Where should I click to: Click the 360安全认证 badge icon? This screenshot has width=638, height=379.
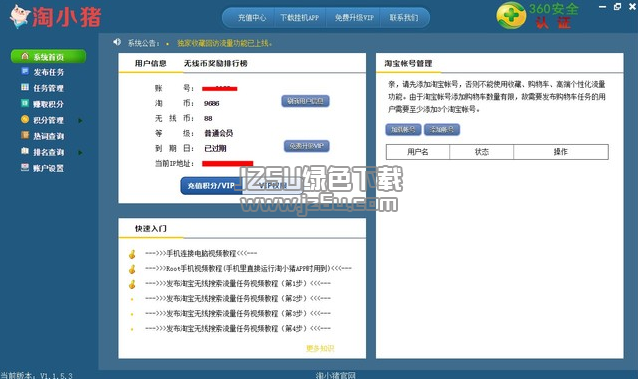[511, 15]
